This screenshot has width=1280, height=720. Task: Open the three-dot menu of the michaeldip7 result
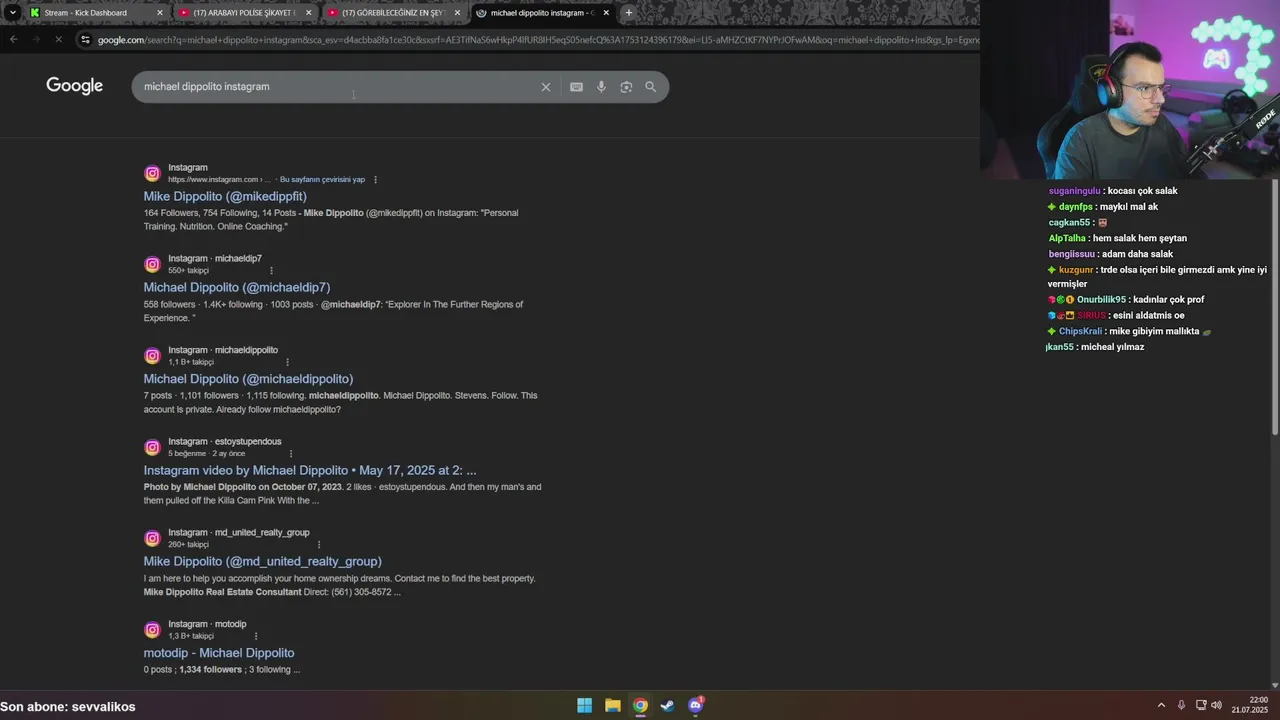click(x=271, y=271)
